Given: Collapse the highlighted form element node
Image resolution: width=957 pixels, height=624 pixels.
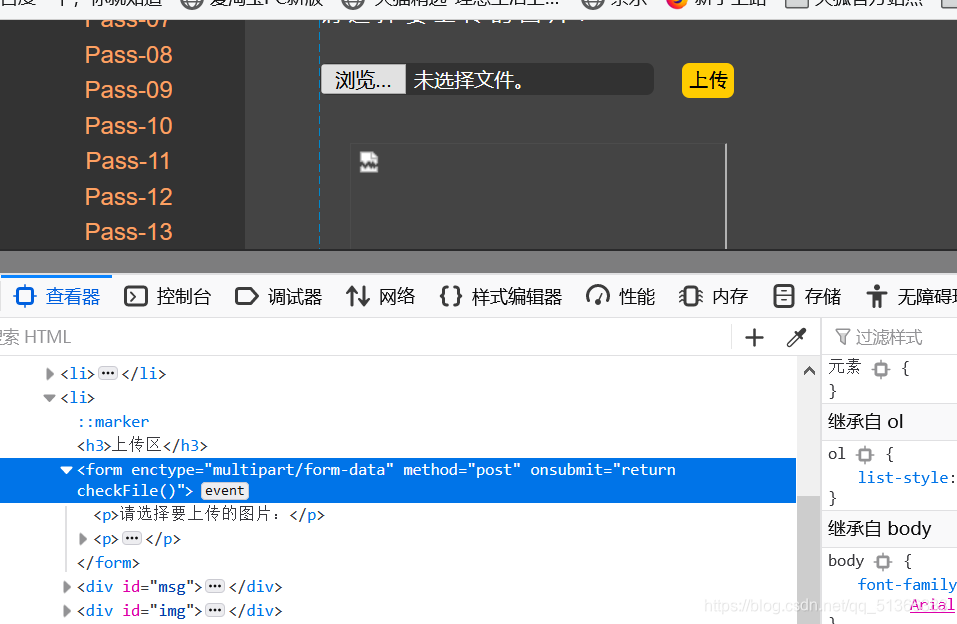Looking at the screenshot, I should click(66, 468).
